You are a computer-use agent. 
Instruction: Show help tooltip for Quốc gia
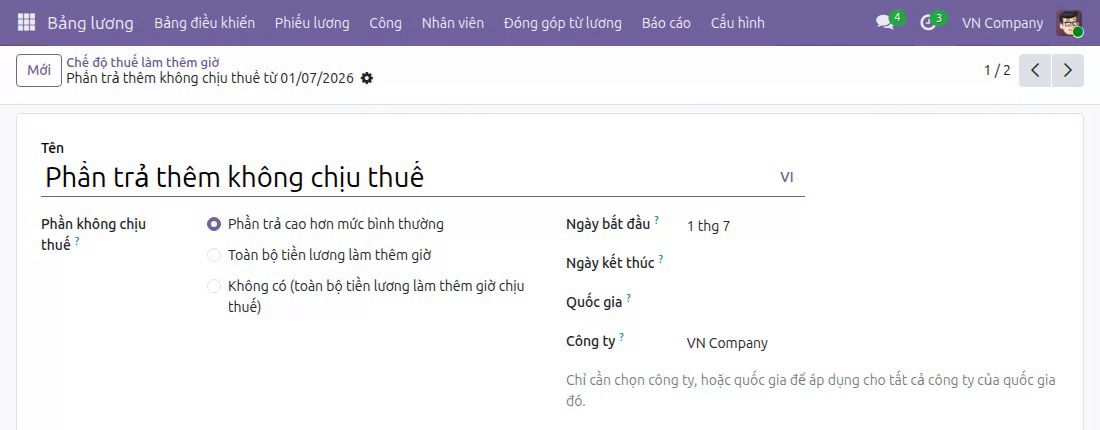point(629,297)
